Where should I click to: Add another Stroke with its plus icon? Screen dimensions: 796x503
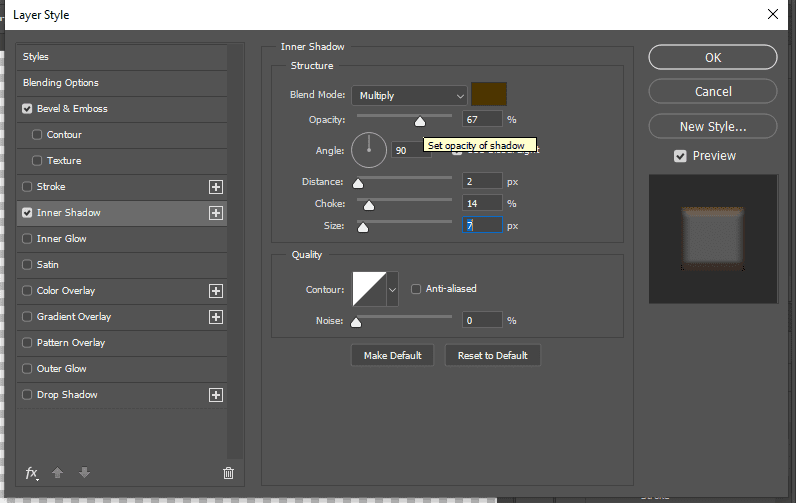(216, 187)
